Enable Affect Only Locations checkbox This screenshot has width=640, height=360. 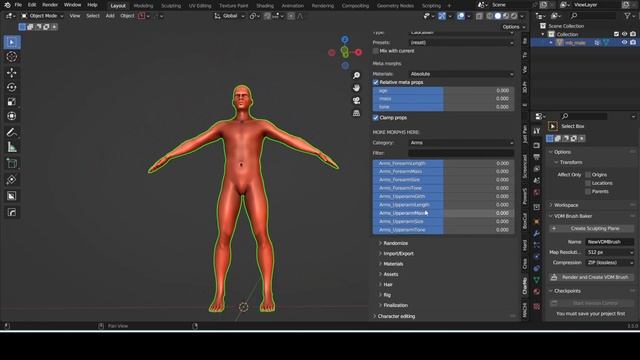(x=588, y=183)
